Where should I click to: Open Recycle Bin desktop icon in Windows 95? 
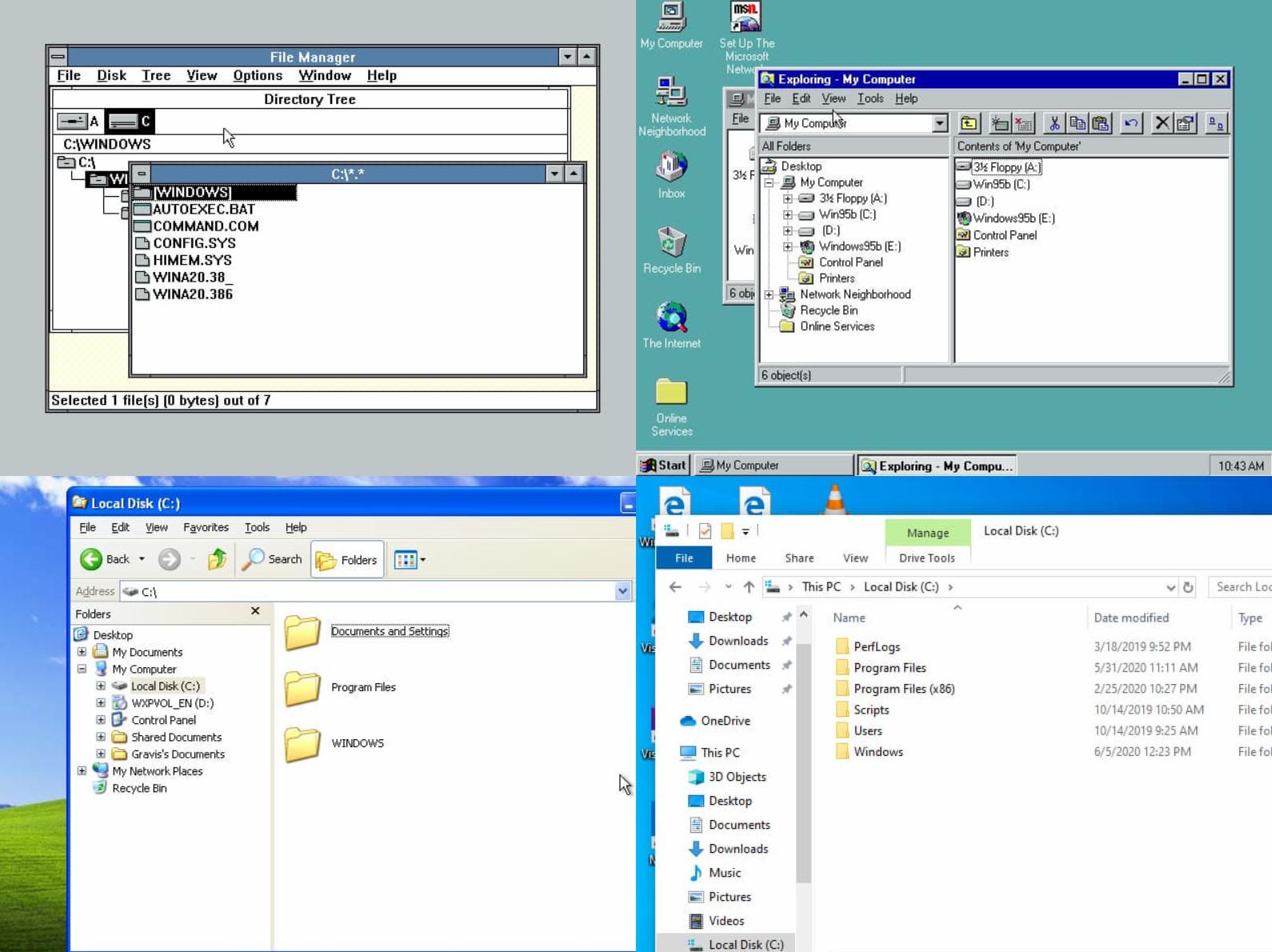[671, 250]
